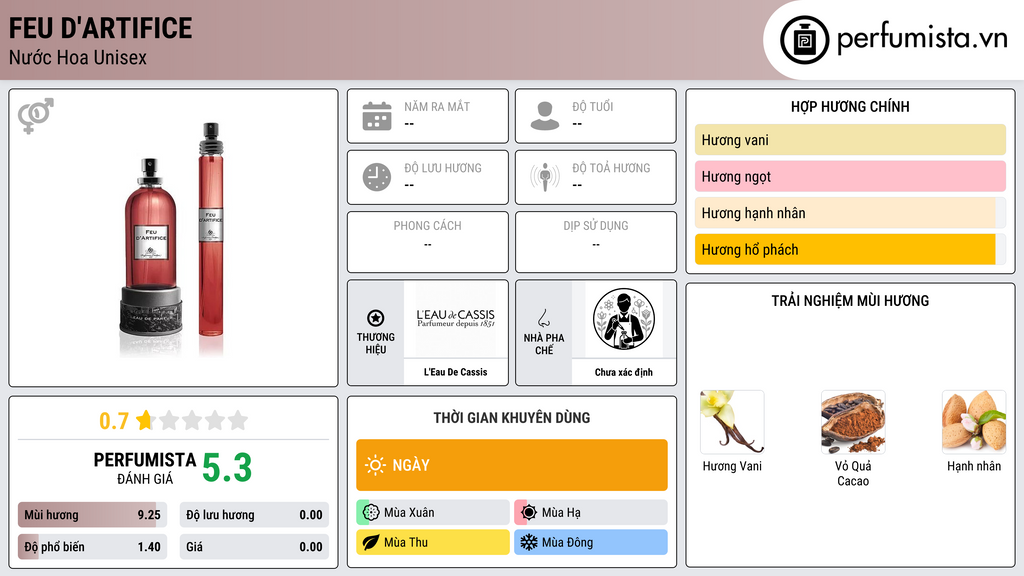Click the Mùi hương 9.25 rating bar
This screenshot has width=1024, height=576.
92,515
